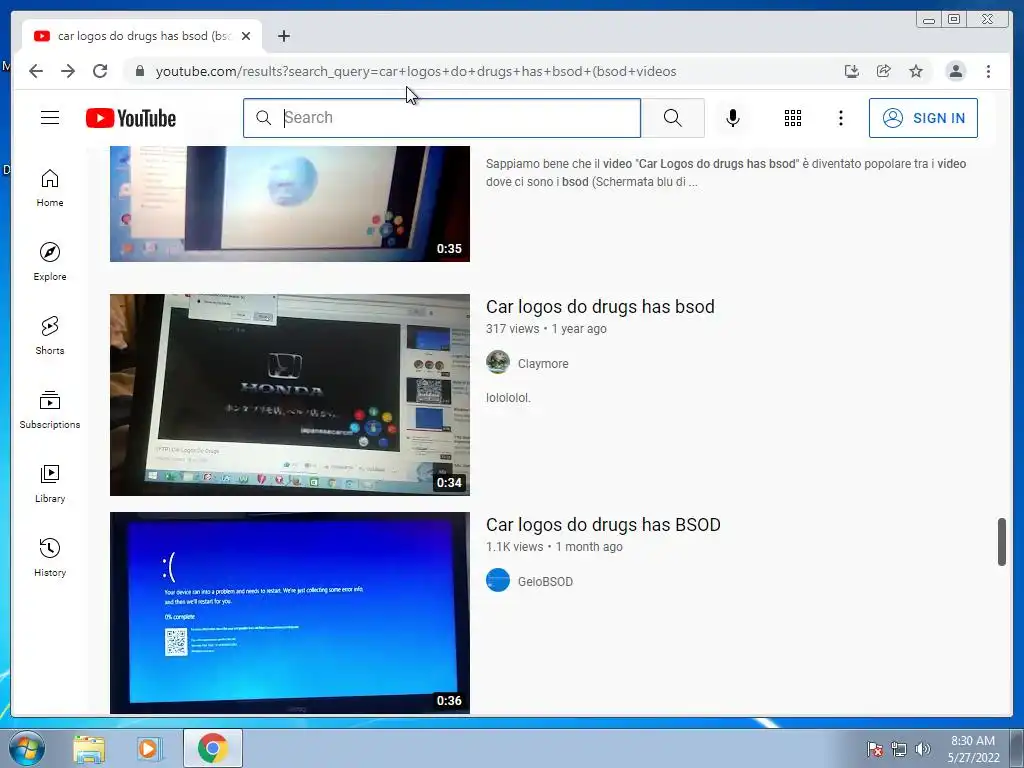Open the YouTube hamburger guide menu
The image size is (1024, 768).
[50, 118]
